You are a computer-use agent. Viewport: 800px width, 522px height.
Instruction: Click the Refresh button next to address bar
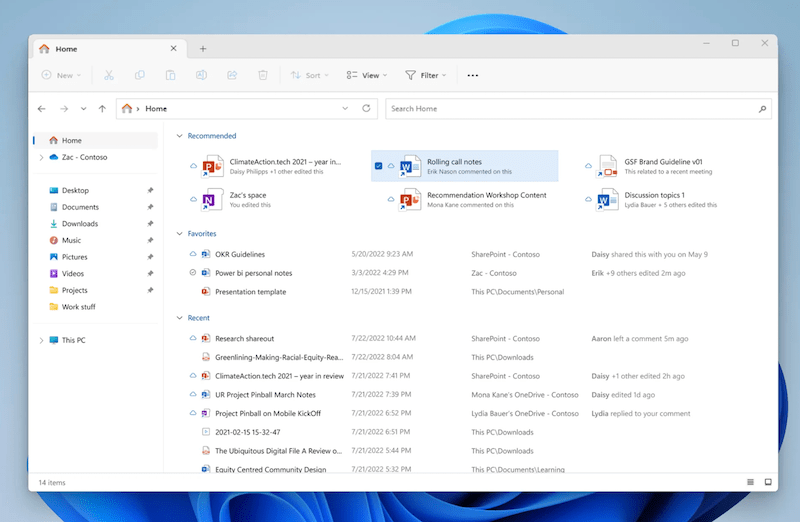point(367,108)
